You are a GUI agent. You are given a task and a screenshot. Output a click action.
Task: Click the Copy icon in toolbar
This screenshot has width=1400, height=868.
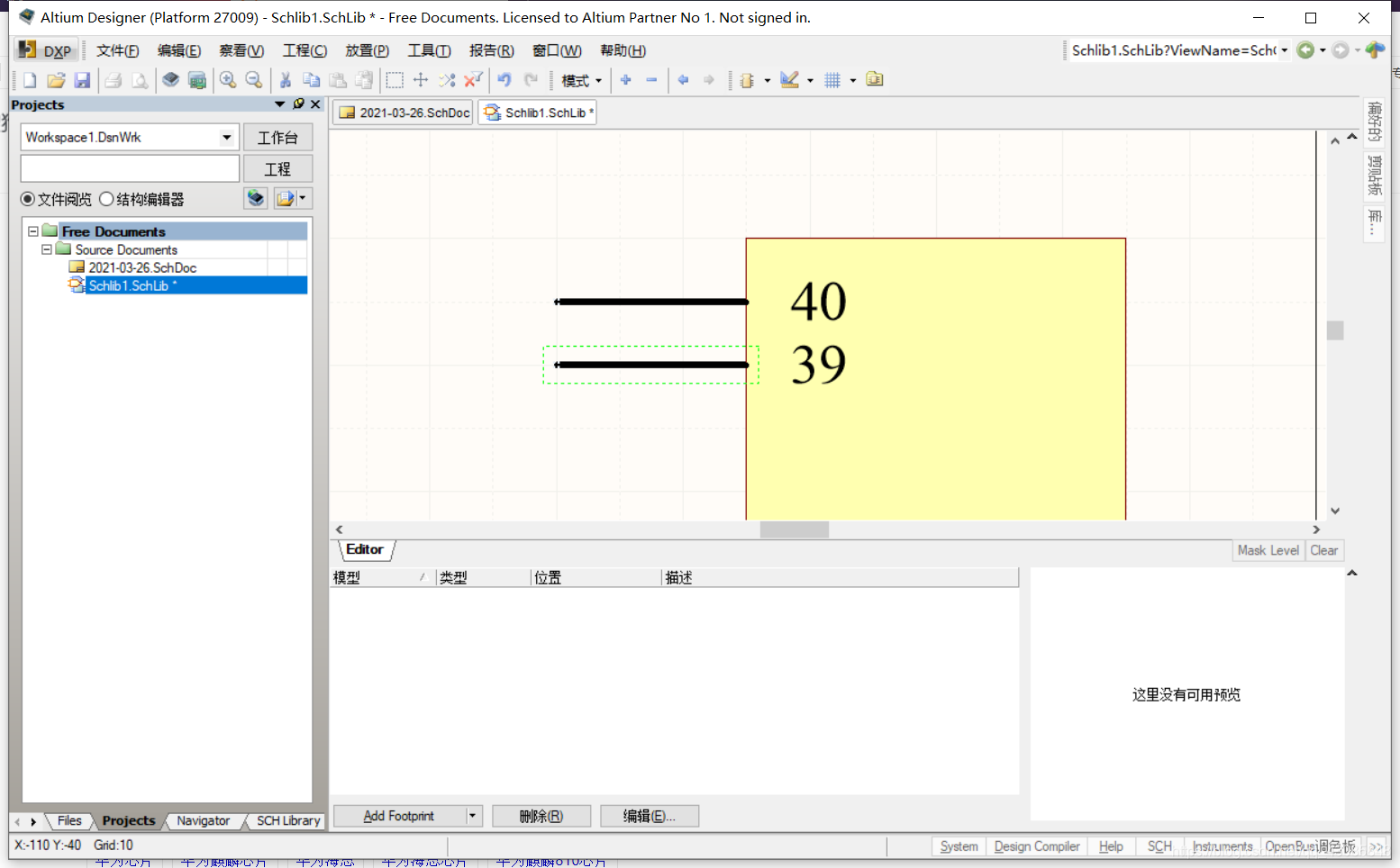point(312,80)
